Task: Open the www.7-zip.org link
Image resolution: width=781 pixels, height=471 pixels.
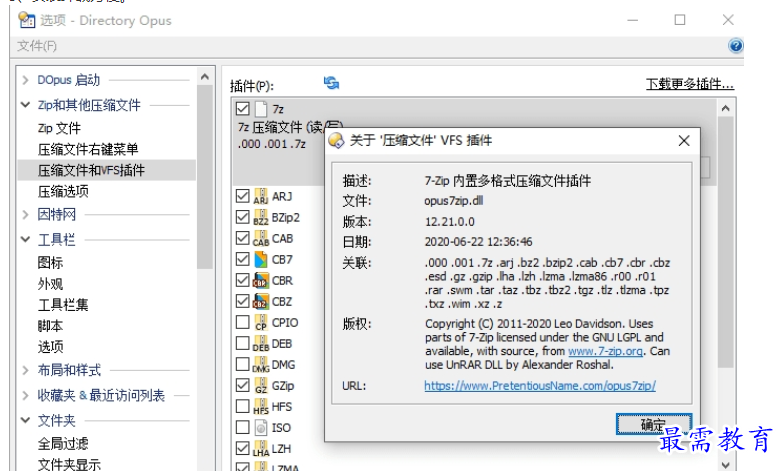Action: (x=605, y=351)
